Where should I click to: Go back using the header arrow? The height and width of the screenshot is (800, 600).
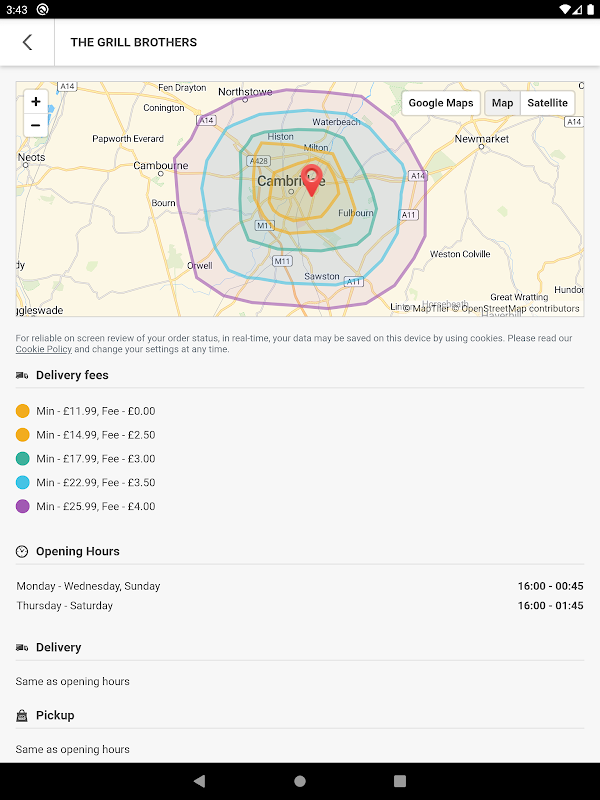coord(28,42)
